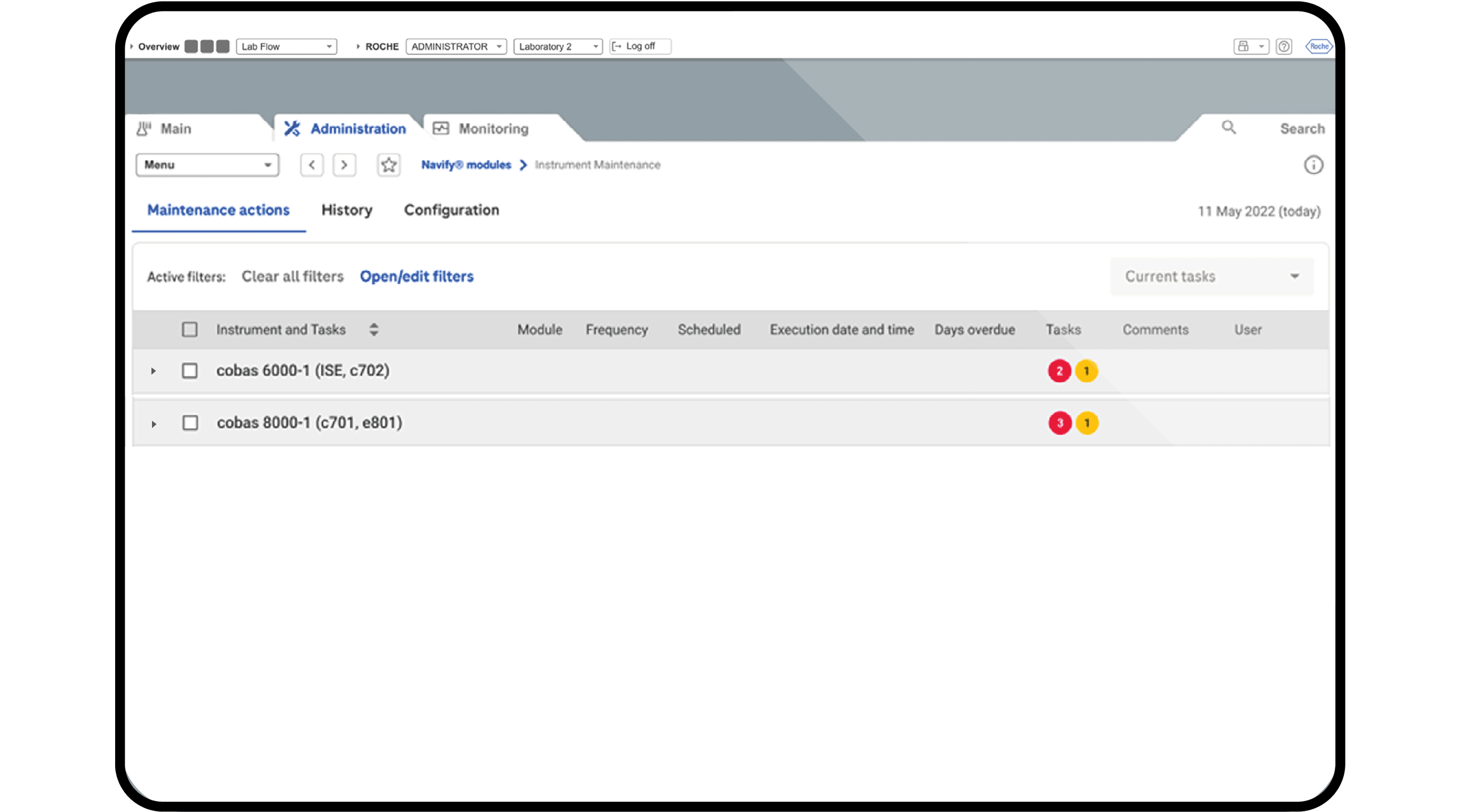Image resolution: width=1460 pixels, height=812 pixels.
Task: Tick the select-all checkbox in table header
Action: click(x=189, y=329)
